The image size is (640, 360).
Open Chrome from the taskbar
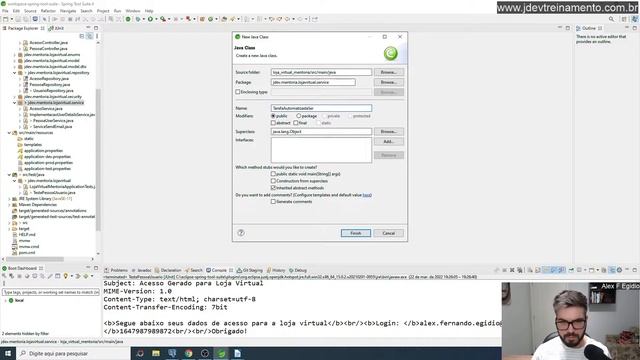(188, 353)
